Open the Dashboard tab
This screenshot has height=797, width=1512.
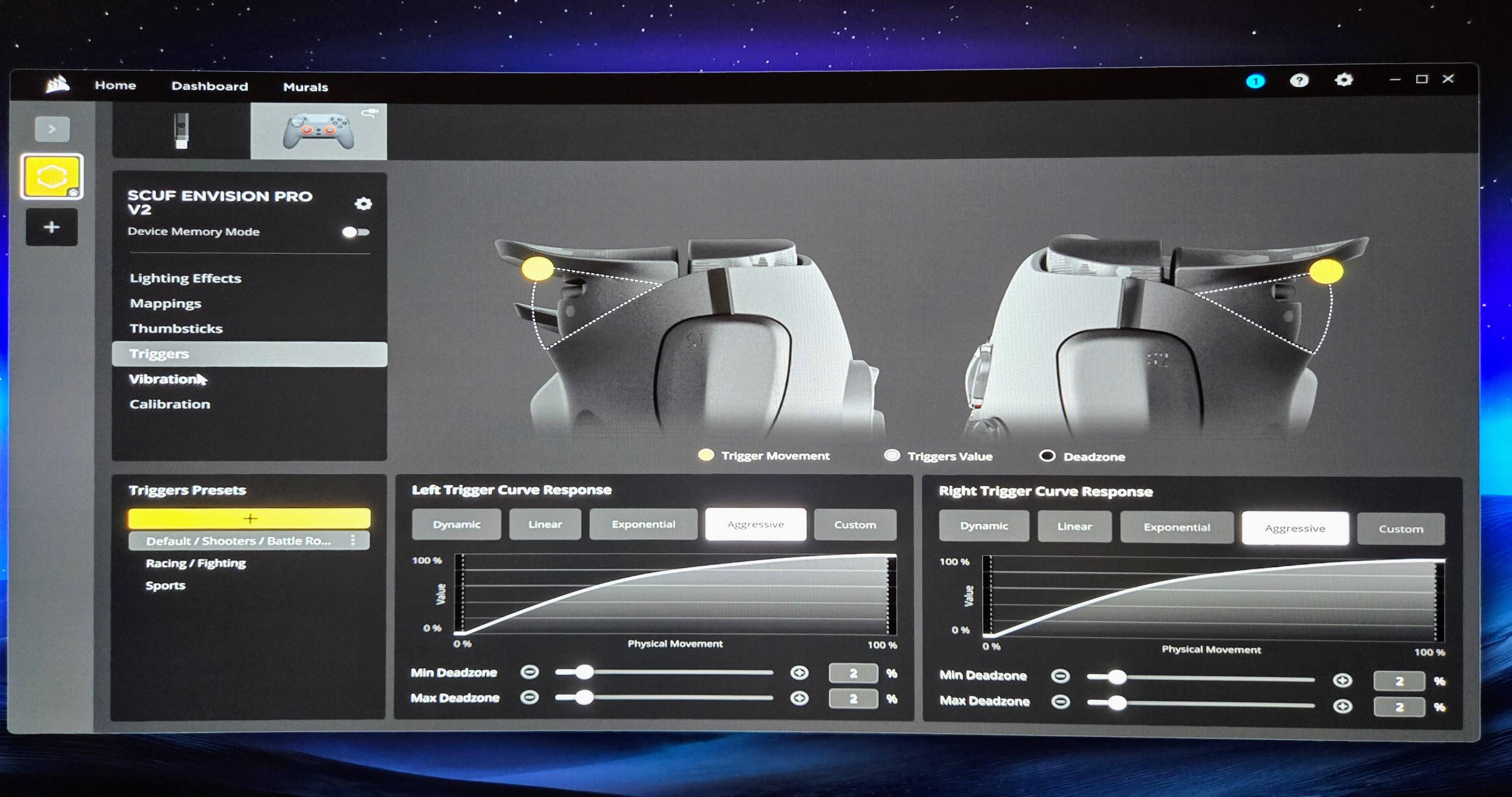click(209, 86)
